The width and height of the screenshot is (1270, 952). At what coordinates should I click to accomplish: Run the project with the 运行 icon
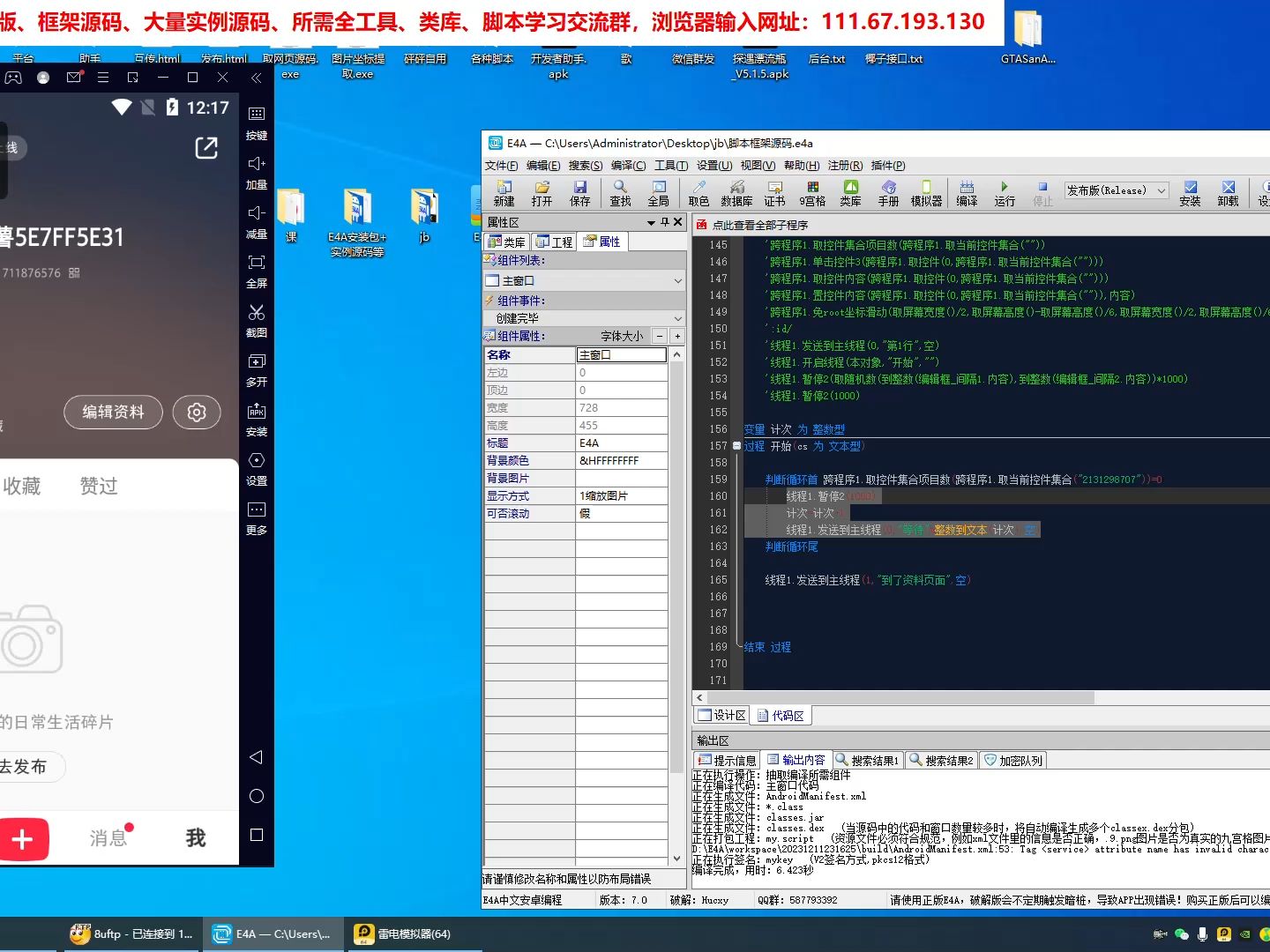(x=1005, y=192)
